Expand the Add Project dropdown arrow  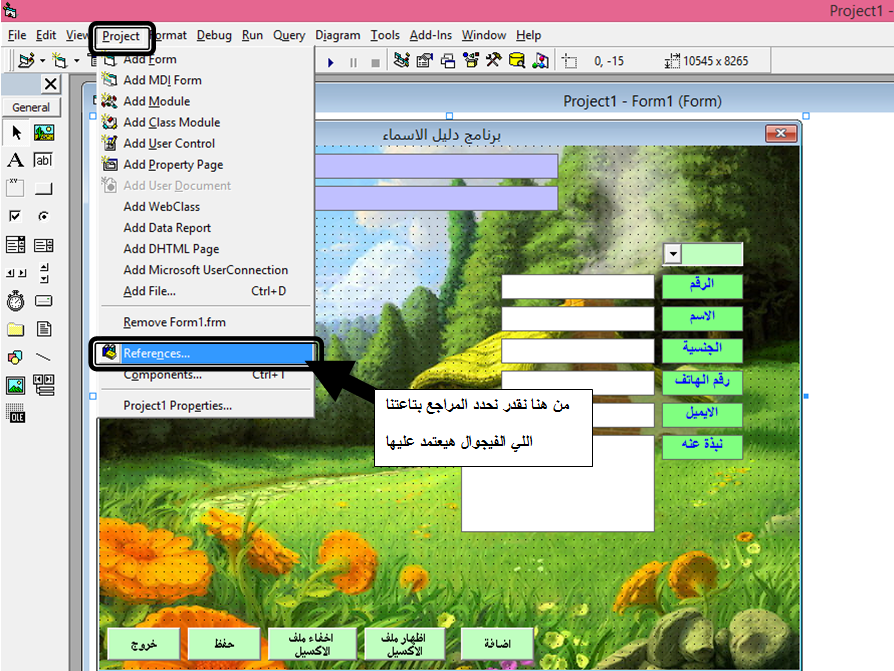42,60
